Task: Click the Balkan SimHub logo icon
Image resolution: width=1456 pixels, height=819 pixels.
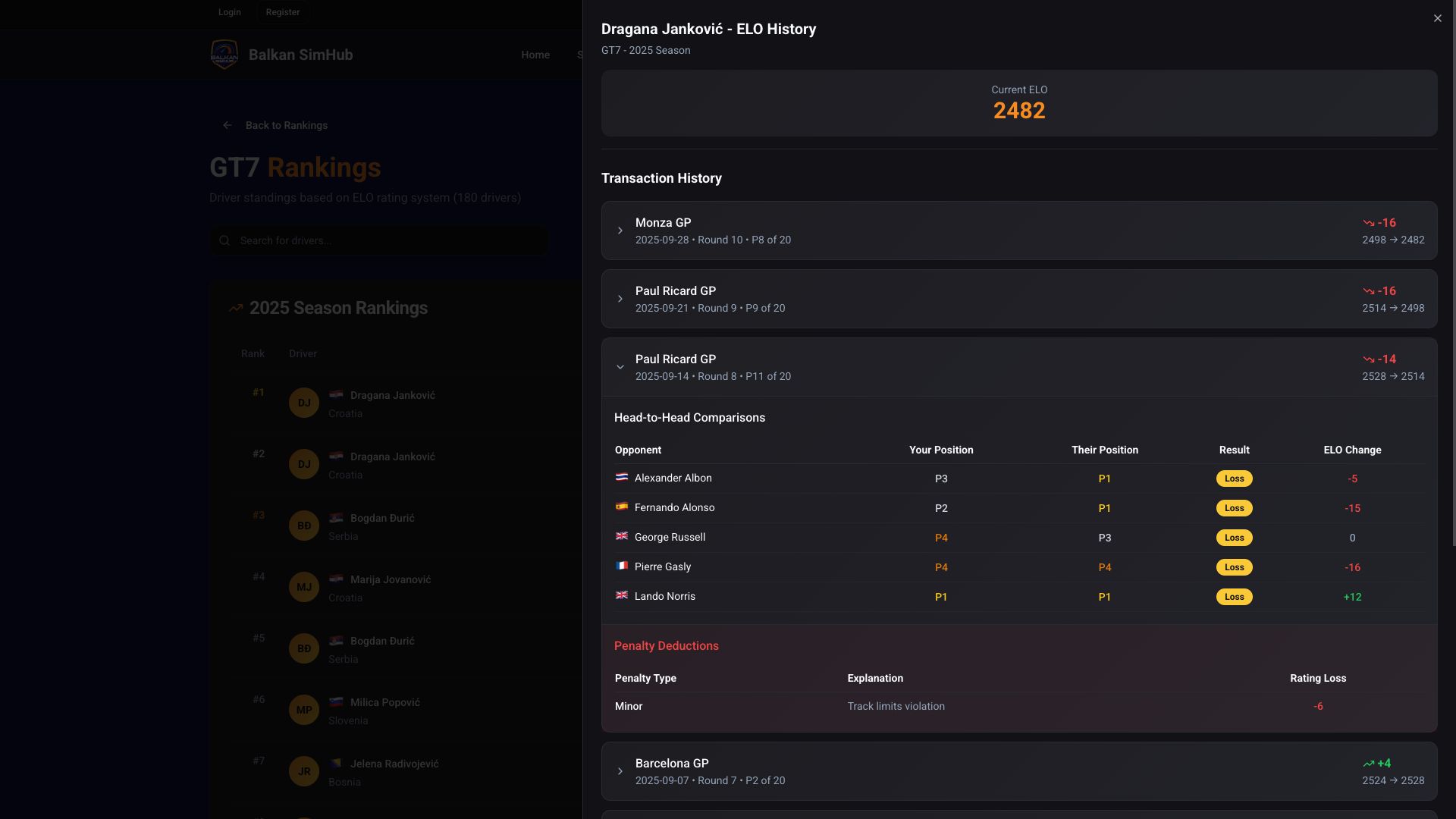Action: coord(224,55)
